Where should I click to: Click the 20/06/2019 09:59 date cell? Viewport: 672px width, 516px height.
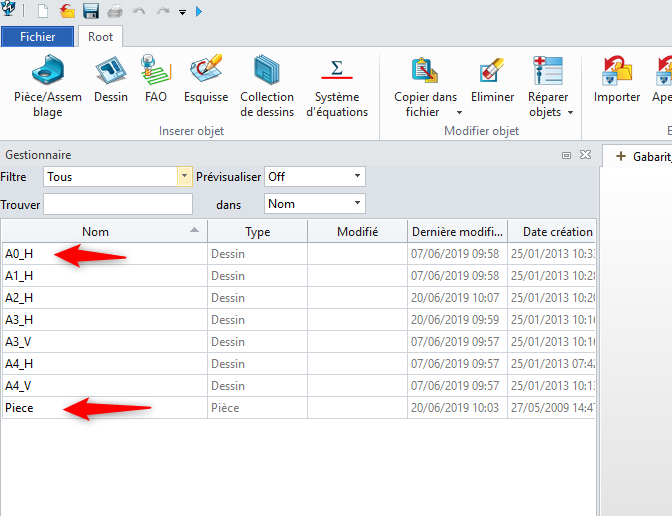pyautogui.click(x=455, y=320)
